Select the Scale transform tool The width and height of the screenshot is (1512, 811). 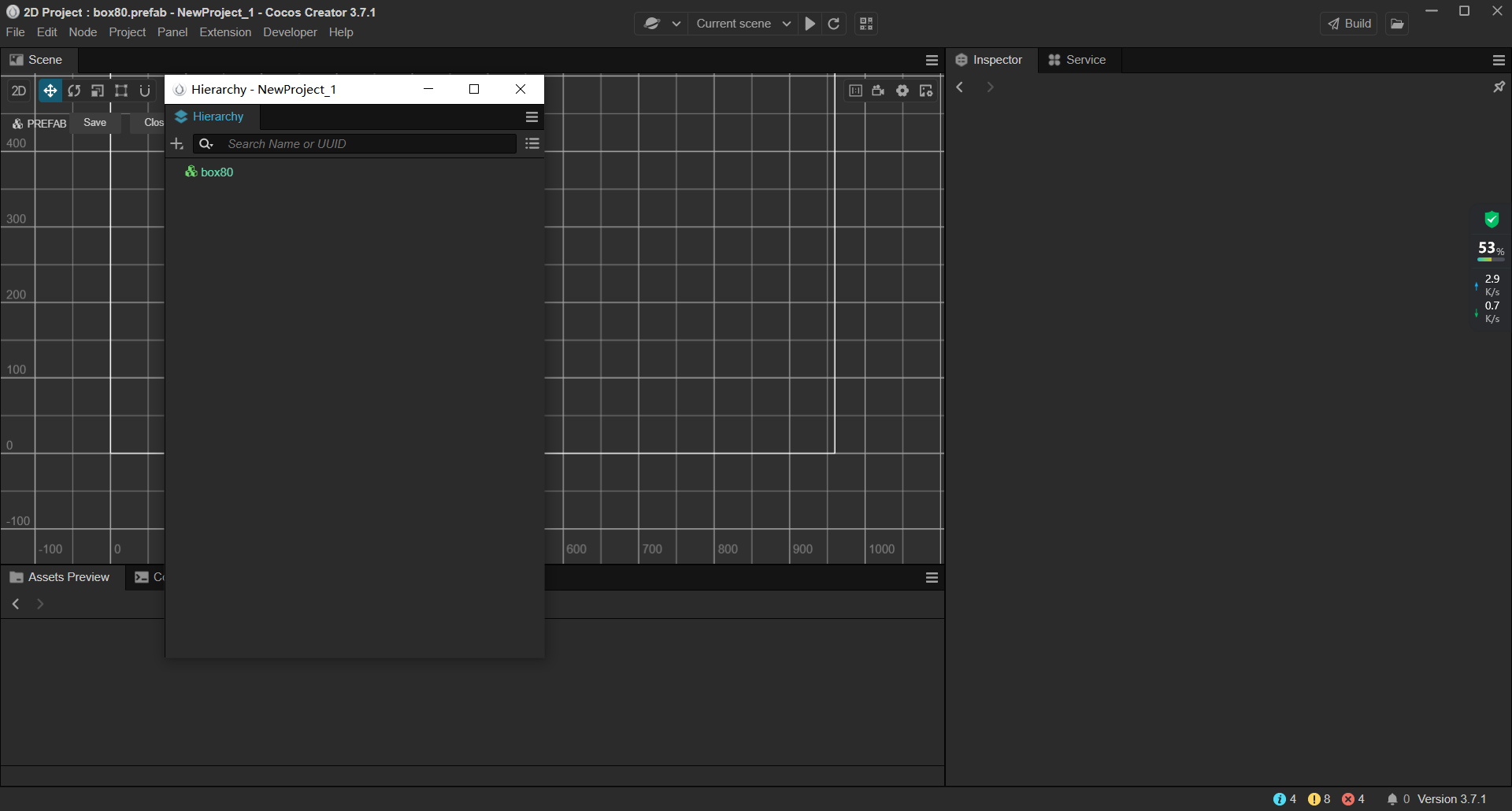(x=98, y=91)
